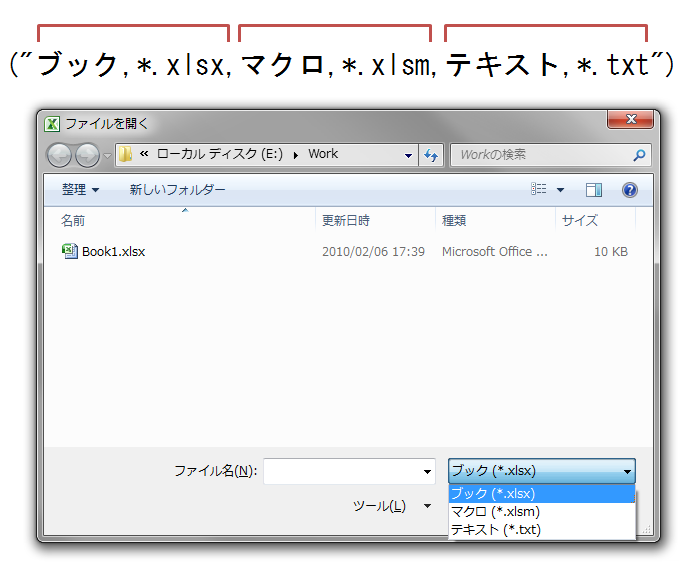Click the blue help icon
683x570 pixels.
(x=629, y=190)
